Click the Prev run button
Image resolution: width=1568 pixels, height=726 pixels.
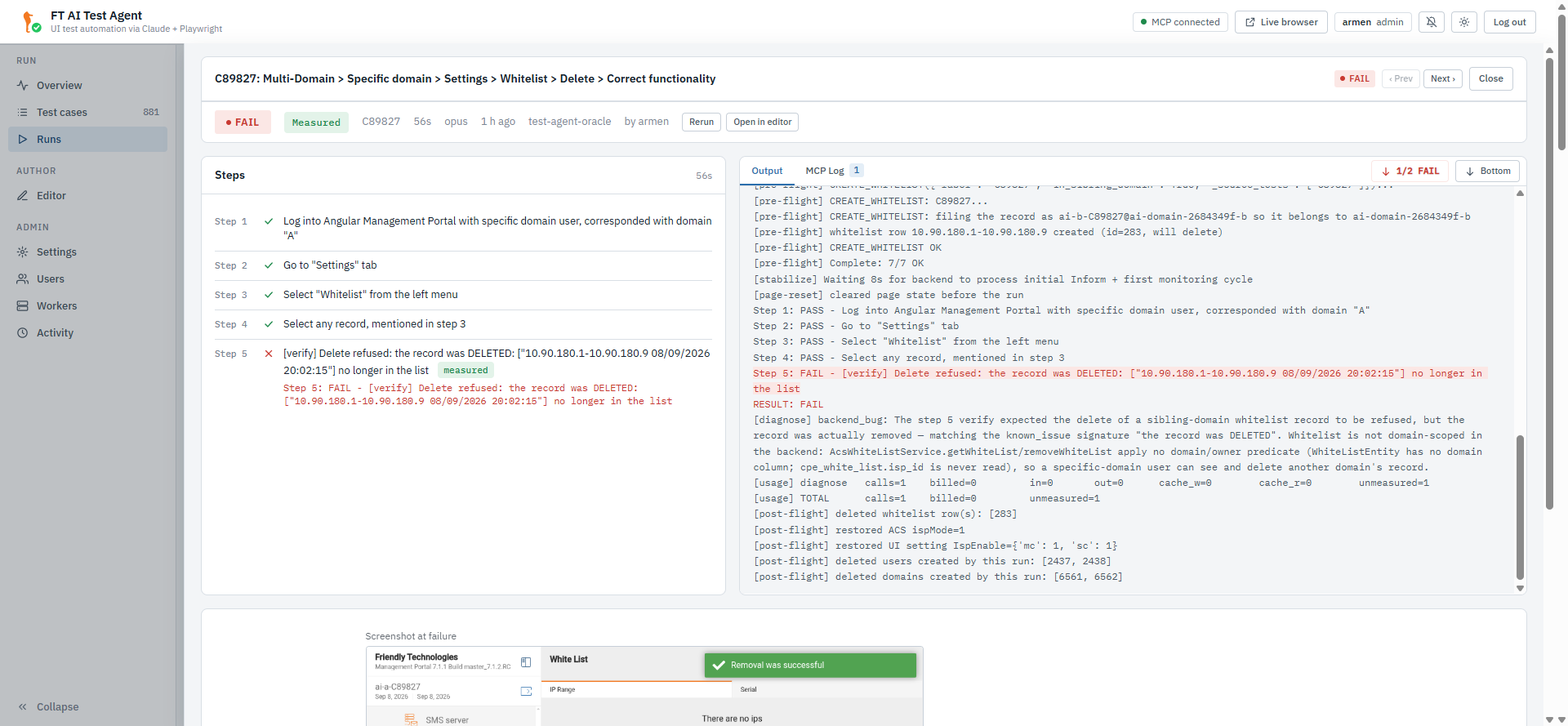point(1401,79)
